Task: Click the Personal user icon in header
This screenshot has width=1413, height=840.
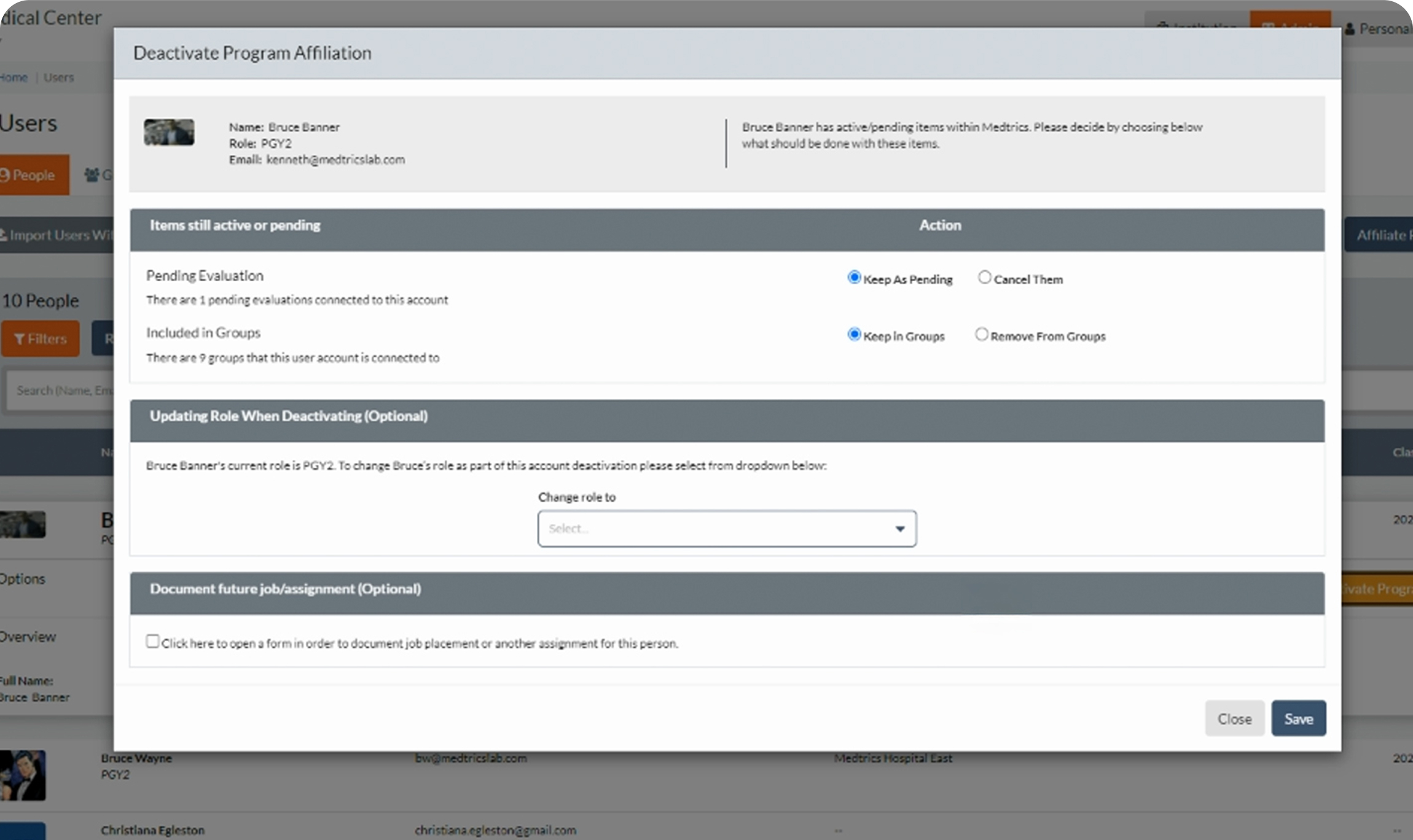Action: (1350, 29)
